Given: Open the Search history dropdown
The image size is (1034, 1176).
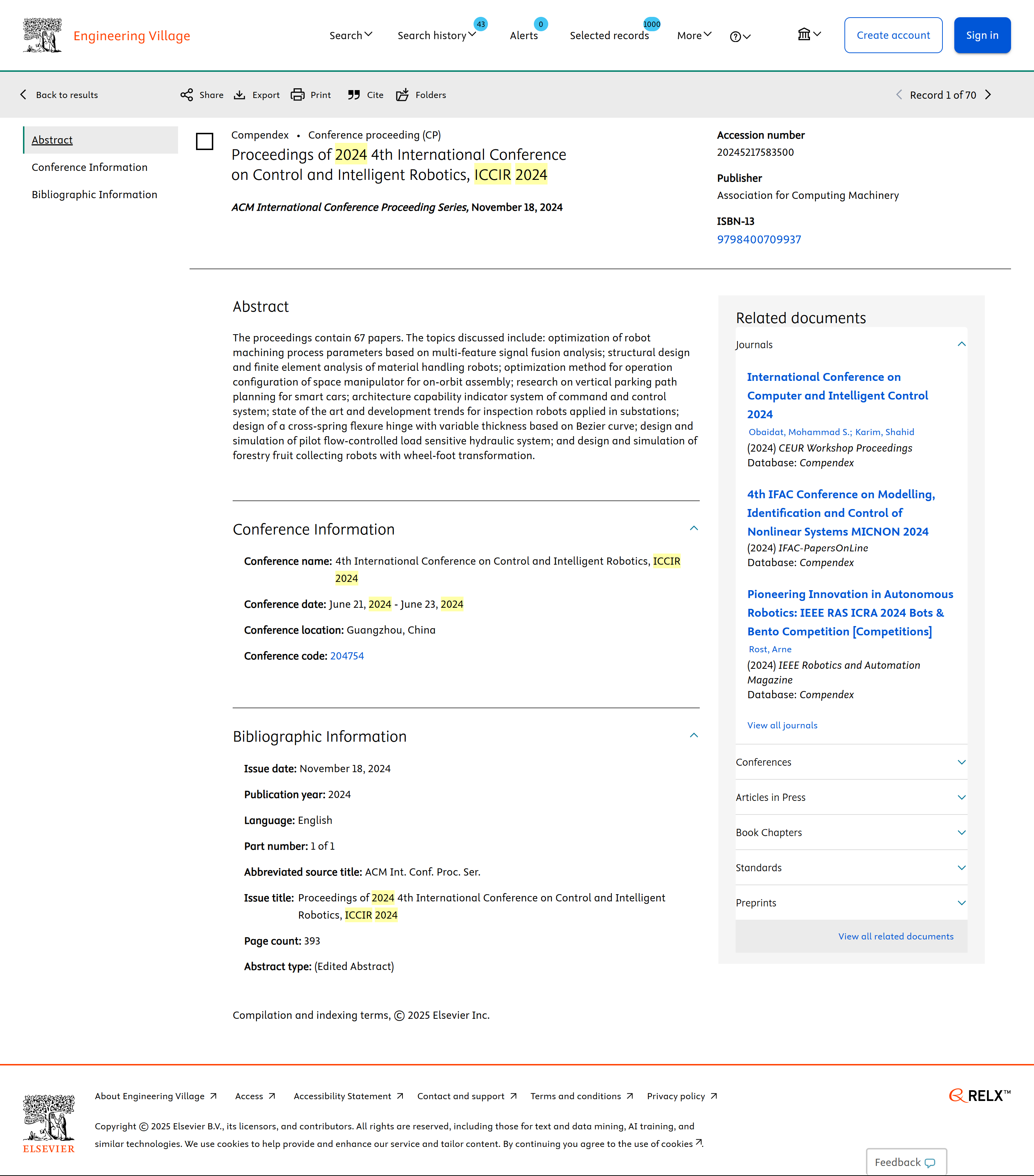Looking at the screenshot, I should (x=437, y=35).
